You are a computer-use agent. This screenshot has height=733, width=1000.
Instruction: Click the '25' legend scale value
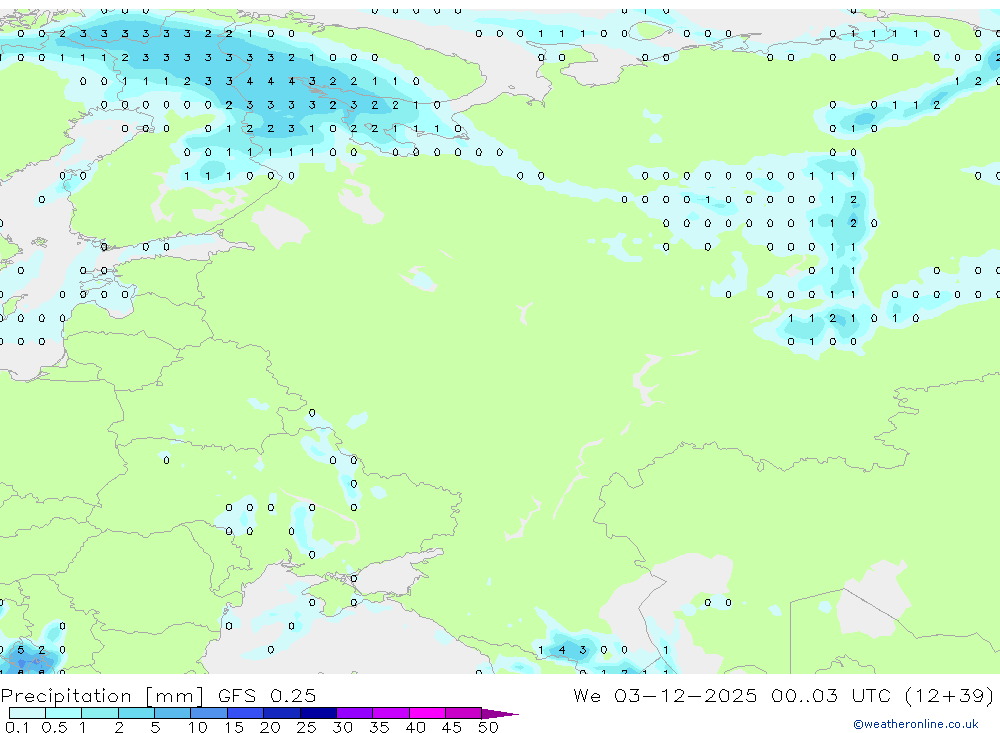coord(306,727)
